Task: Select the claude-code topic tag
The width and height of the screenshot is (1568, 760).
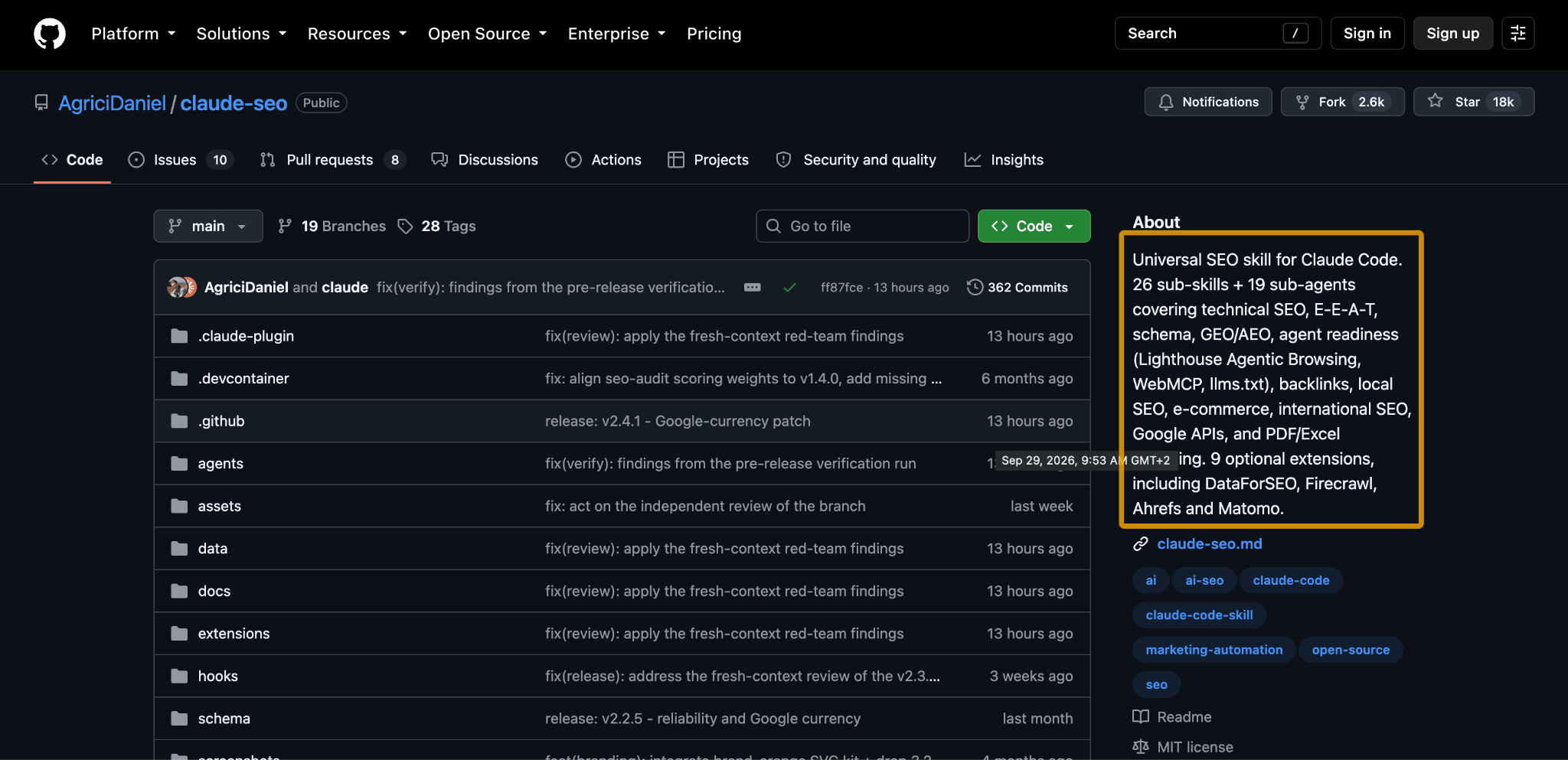Action: pyautogui.click(x=1291, y=581)
